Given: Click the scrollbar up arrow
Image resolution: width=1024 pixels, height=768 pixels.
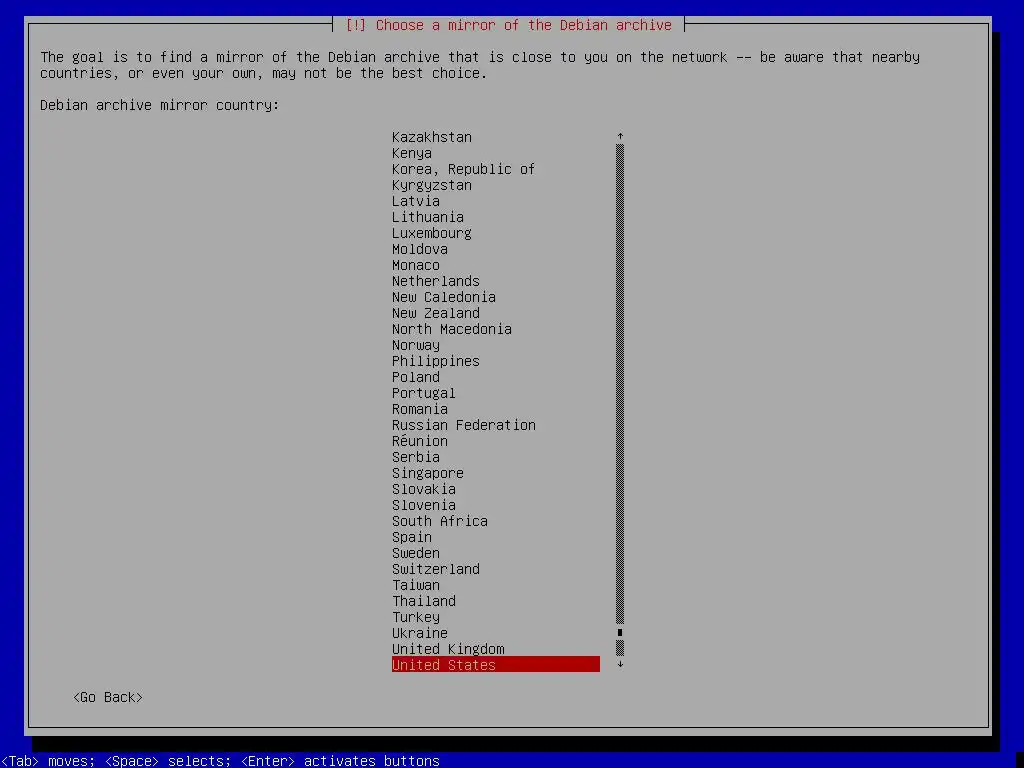Looking at the screenshot, I should (620, 136).
